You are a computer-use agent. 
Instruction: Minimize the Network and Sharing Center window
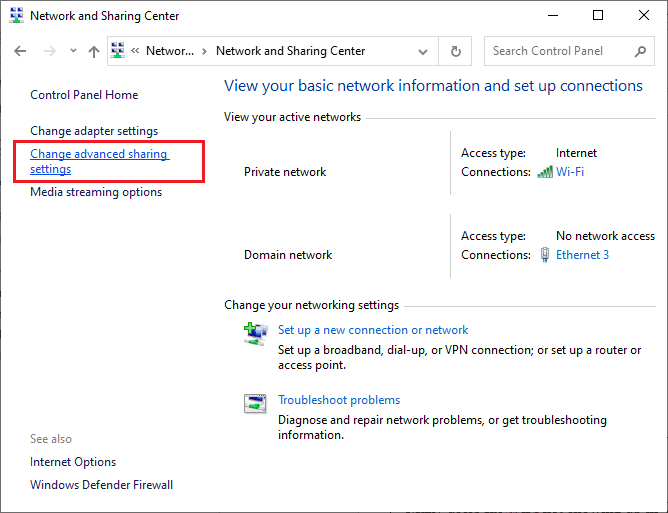[x=553, y=16]
